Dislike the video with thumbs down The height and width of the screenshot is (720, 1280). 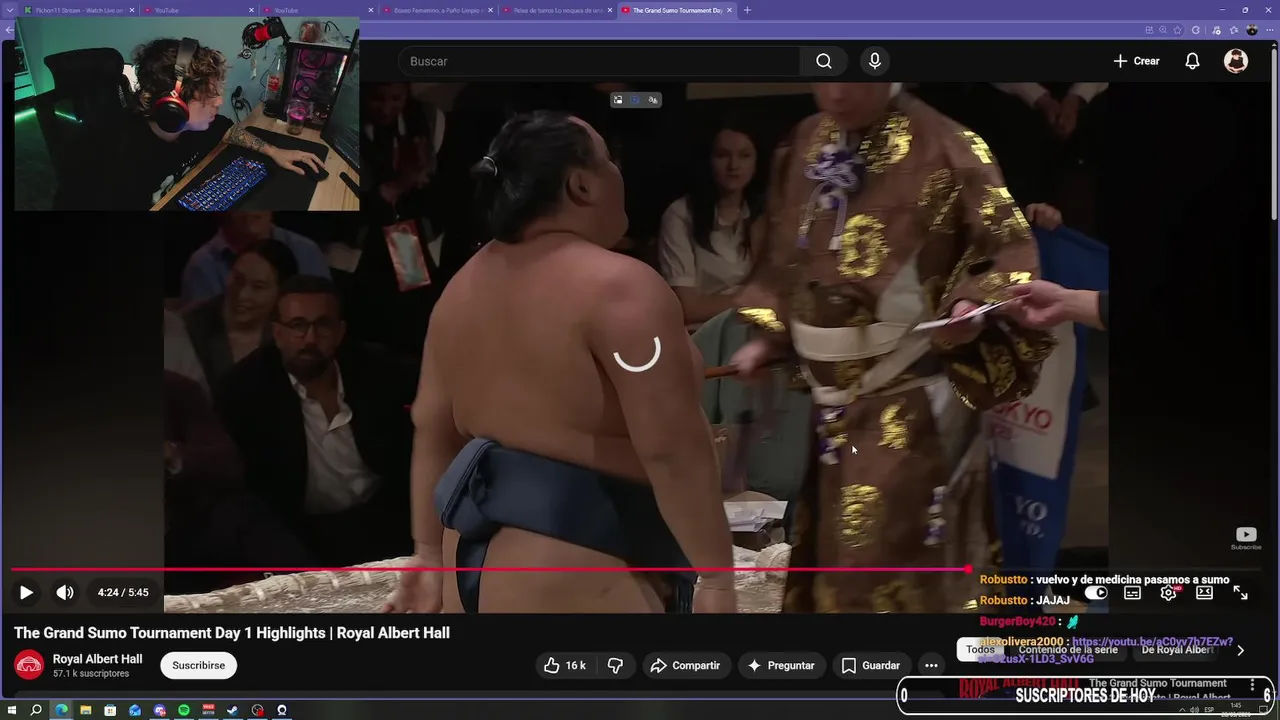coord(615,665)
